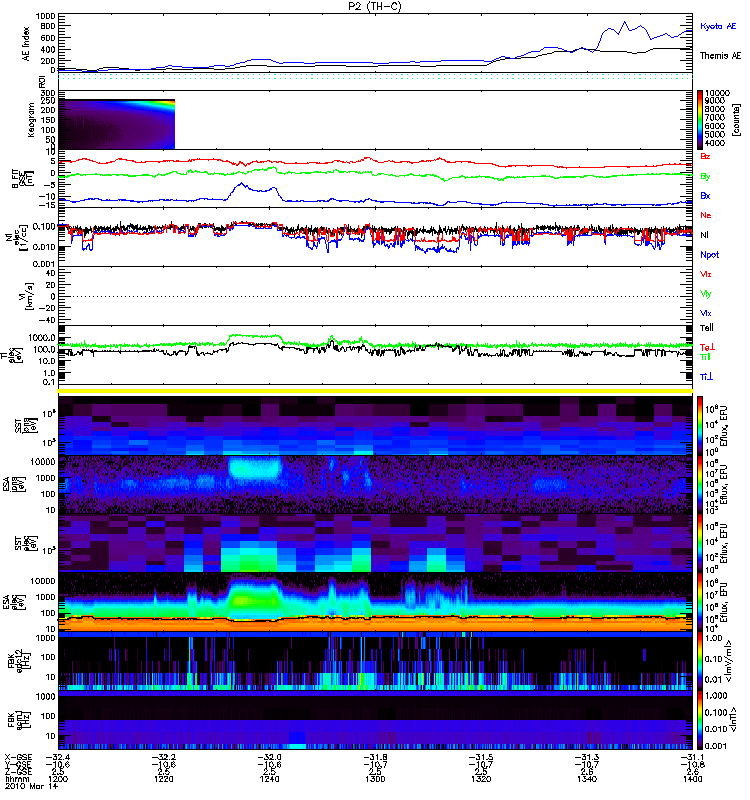
Task: Click the X-GSE row label
Action: point(18,757)
